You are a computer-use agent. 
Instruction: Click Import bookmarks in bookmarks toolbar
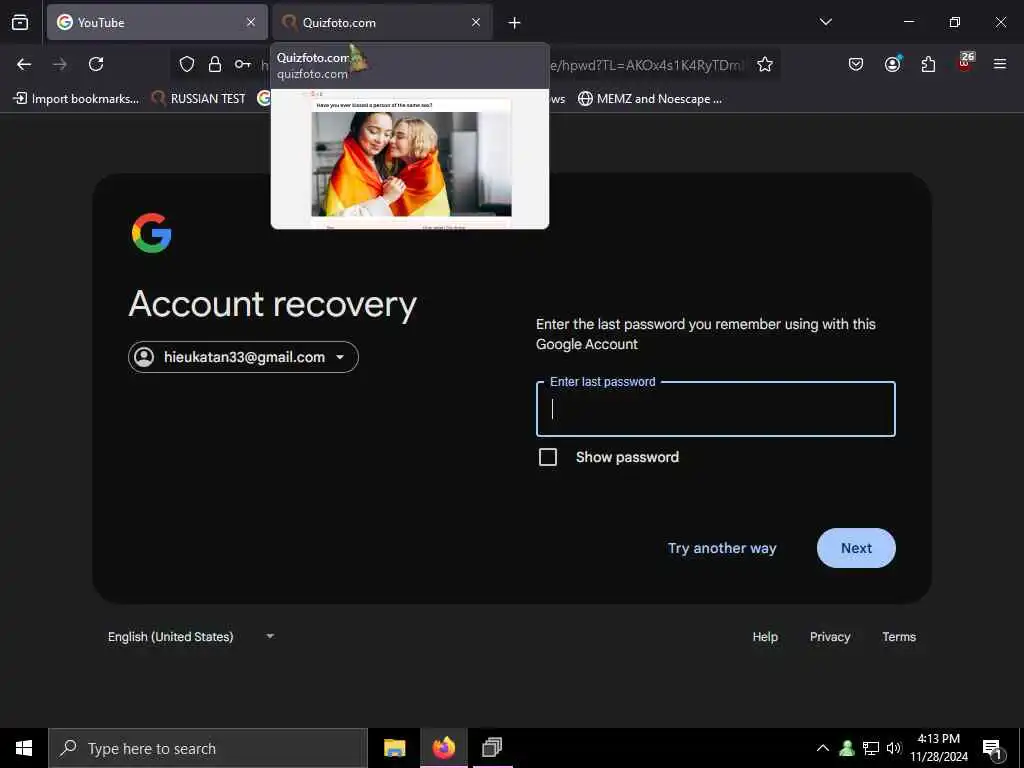click(76, 99)
